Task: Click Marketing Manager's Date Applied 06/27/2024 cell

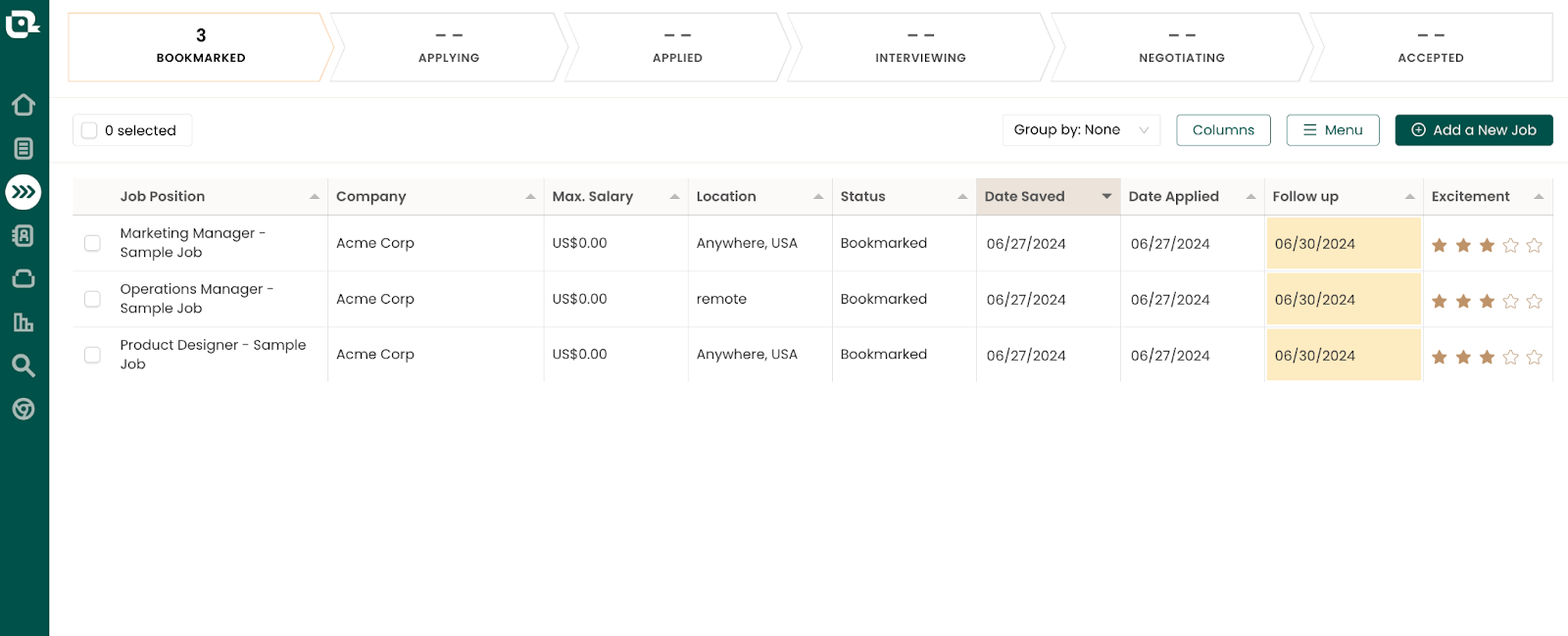Action: click(1193, 243)
